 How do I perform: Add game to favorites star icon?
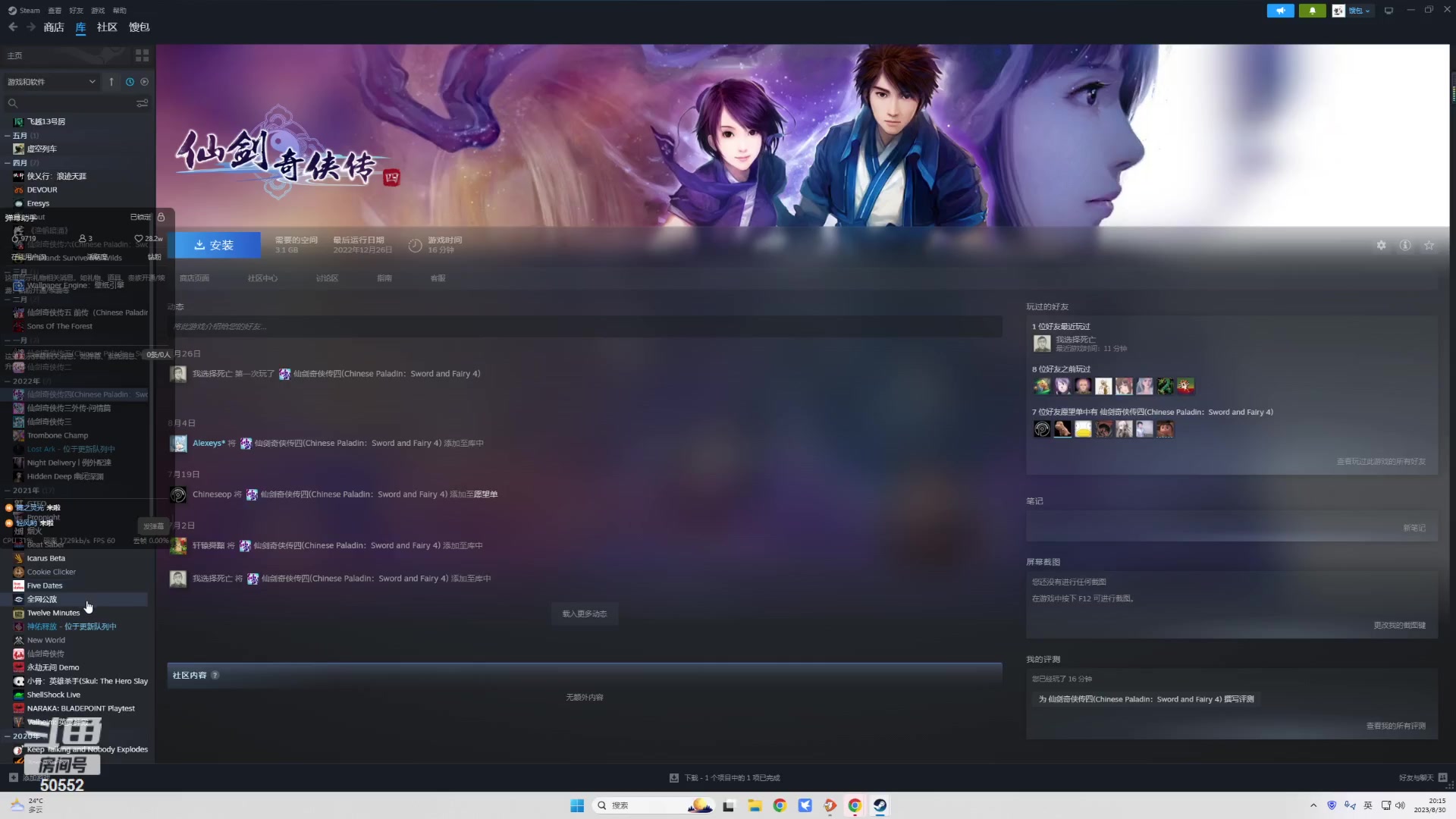(x=1429, y=246)
